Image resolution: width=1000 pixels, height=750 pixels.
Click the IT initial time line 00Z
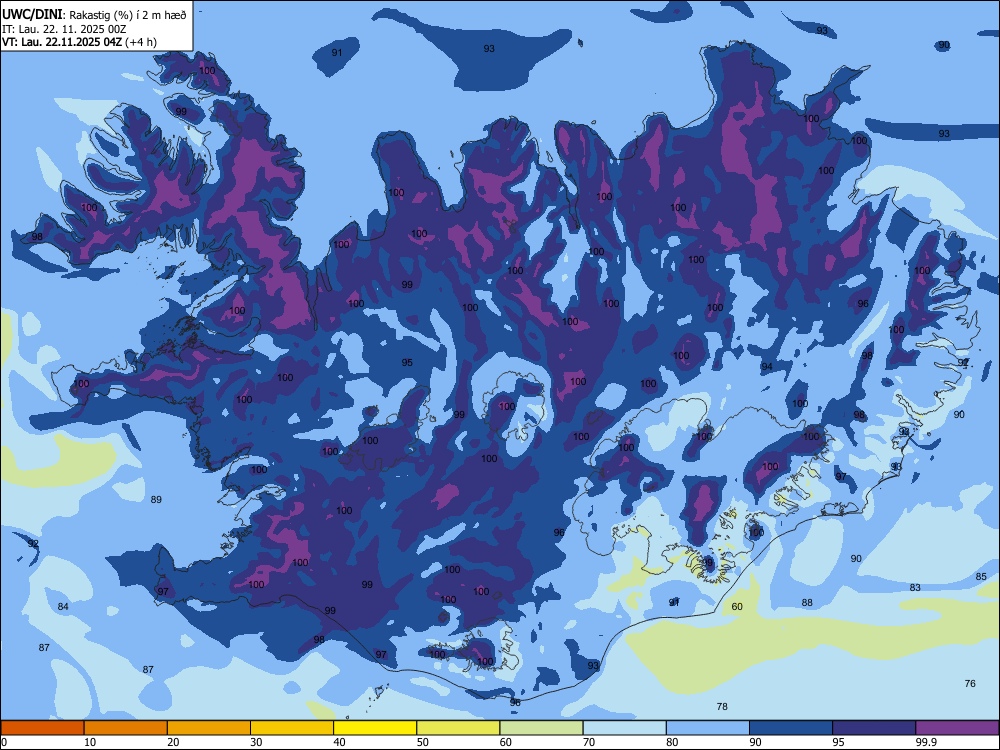pos(64,29)
